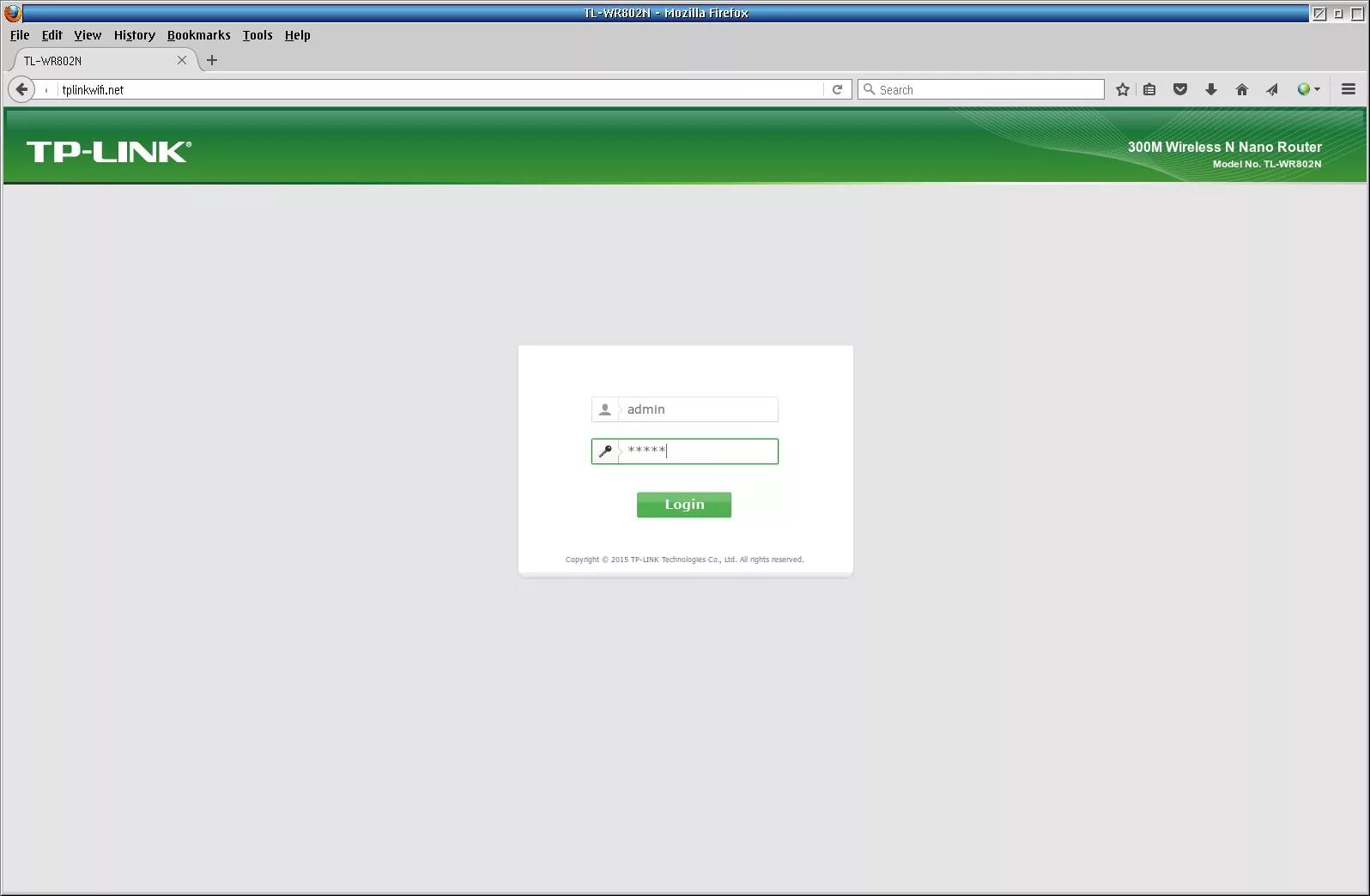The width and height of the screenshot is (1370, 896).
Task: Maximize the Firefox window
Action: (1357, 13)
